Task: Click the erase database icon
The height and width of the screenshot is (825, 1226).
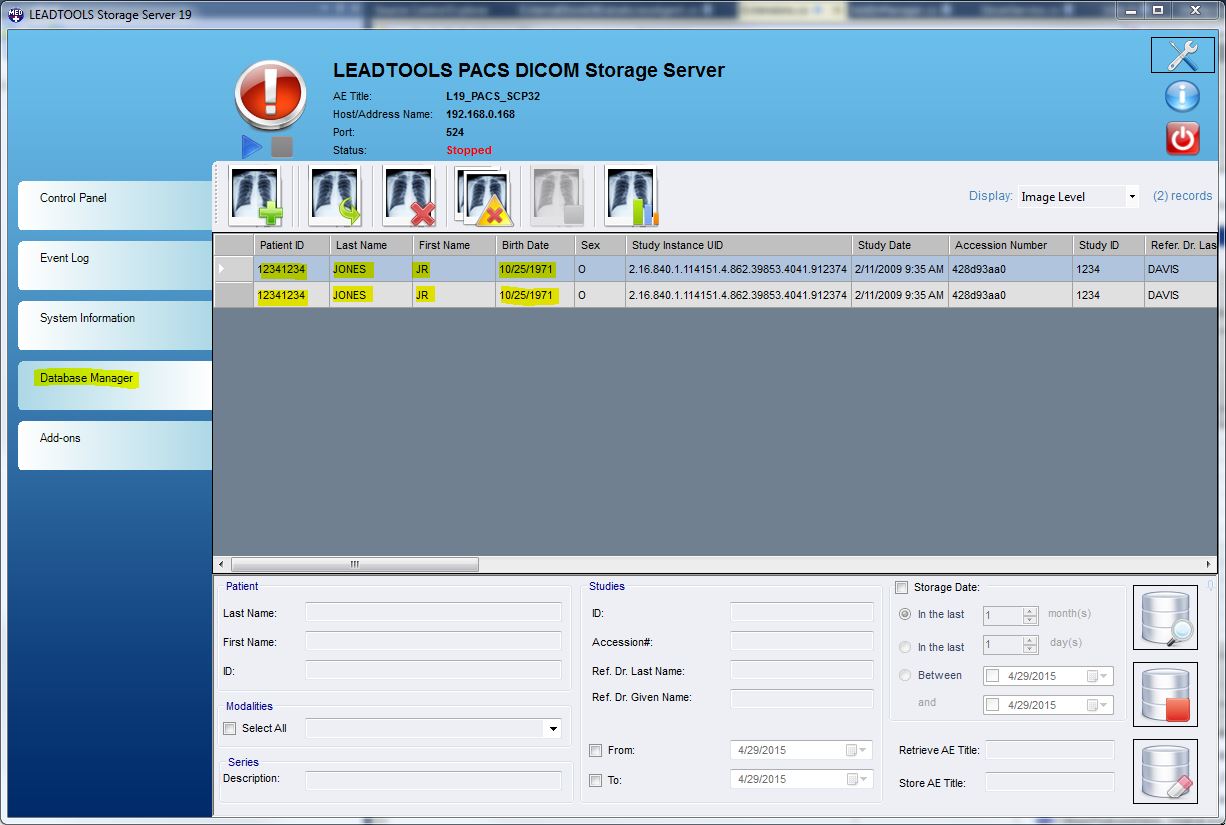Action: click(x=1164, y=771)
